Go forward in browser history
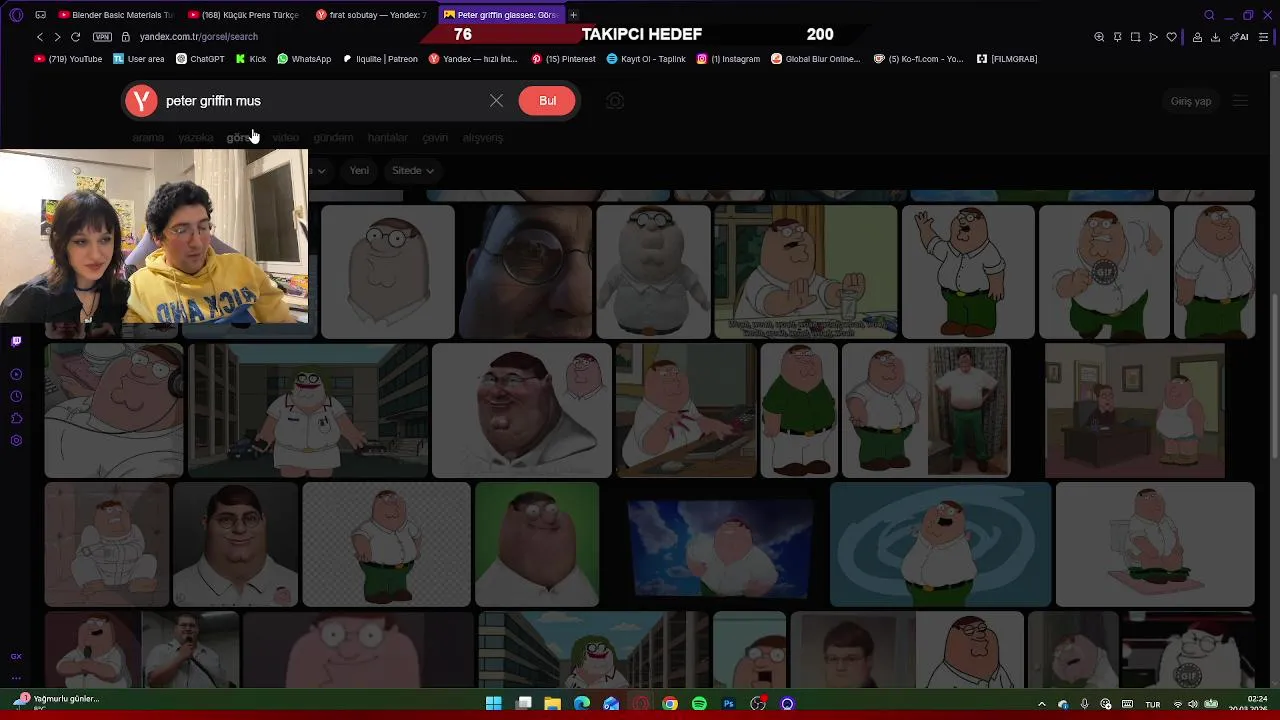The height and width of the screenshot is (720, 1280). 57,37
